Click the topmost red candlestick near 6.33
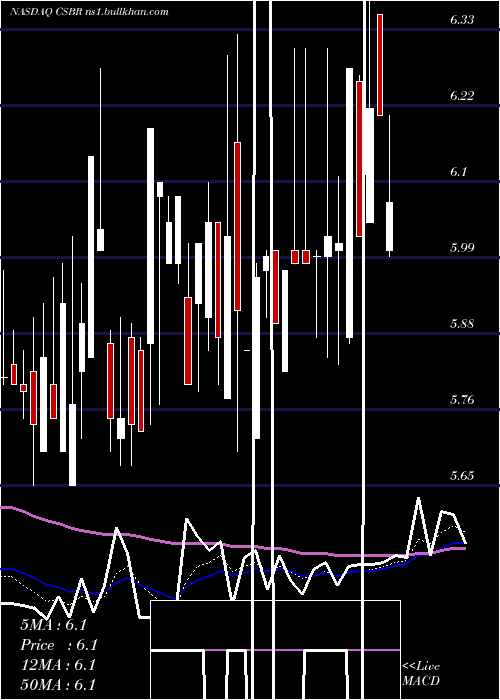Image resolution: width=500 pixels, height=700 pixels. 380,65
